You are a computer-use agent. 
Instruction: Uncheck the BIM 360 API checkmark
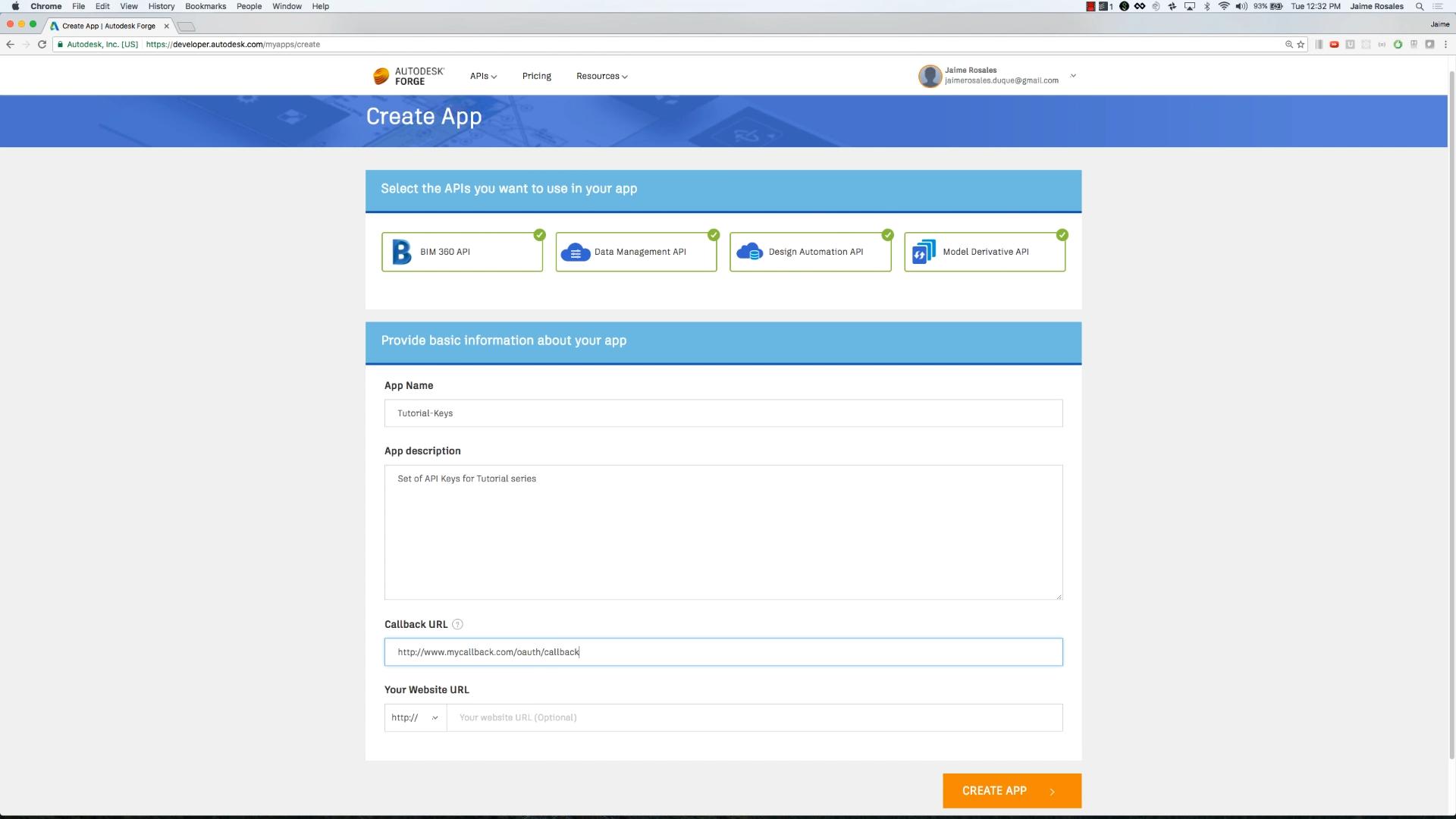[x=539, y=235]
